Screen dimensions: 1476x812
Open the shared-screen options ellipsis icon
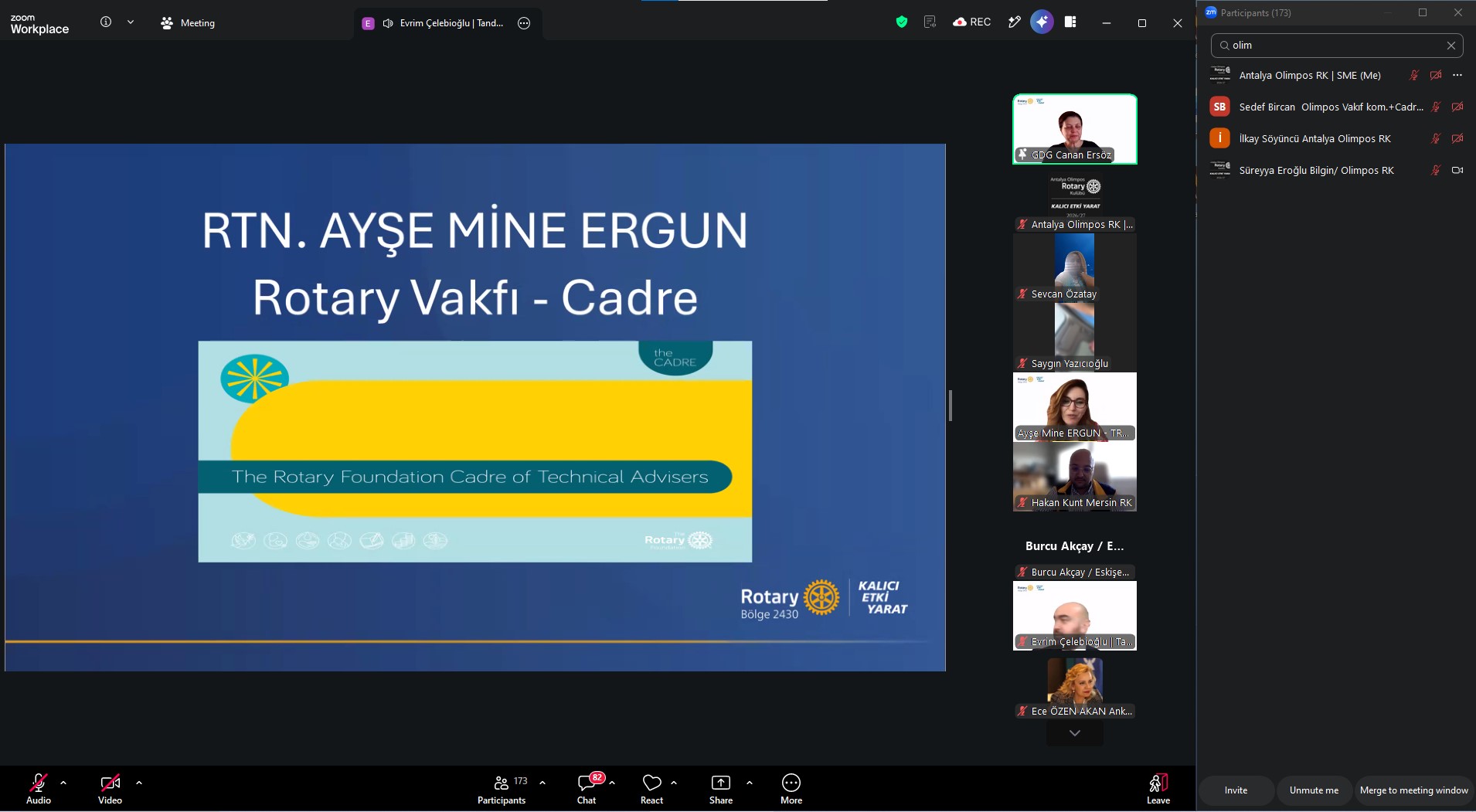click(524, 23)
